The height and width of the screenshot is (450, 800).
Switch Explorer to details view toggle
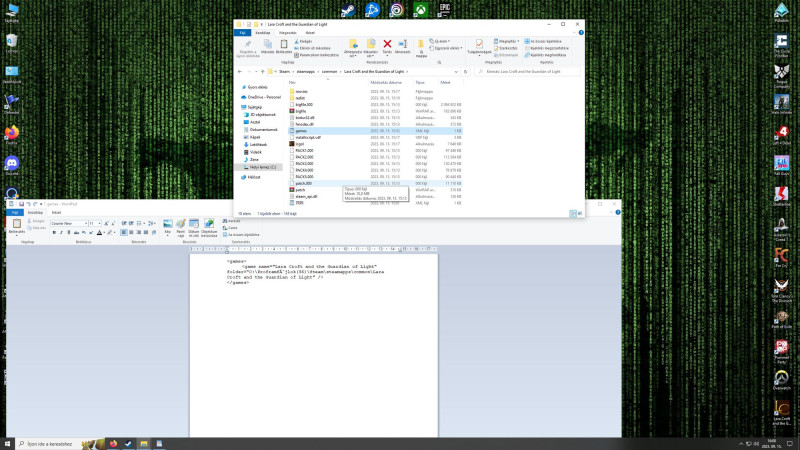[x=573, y=214]
